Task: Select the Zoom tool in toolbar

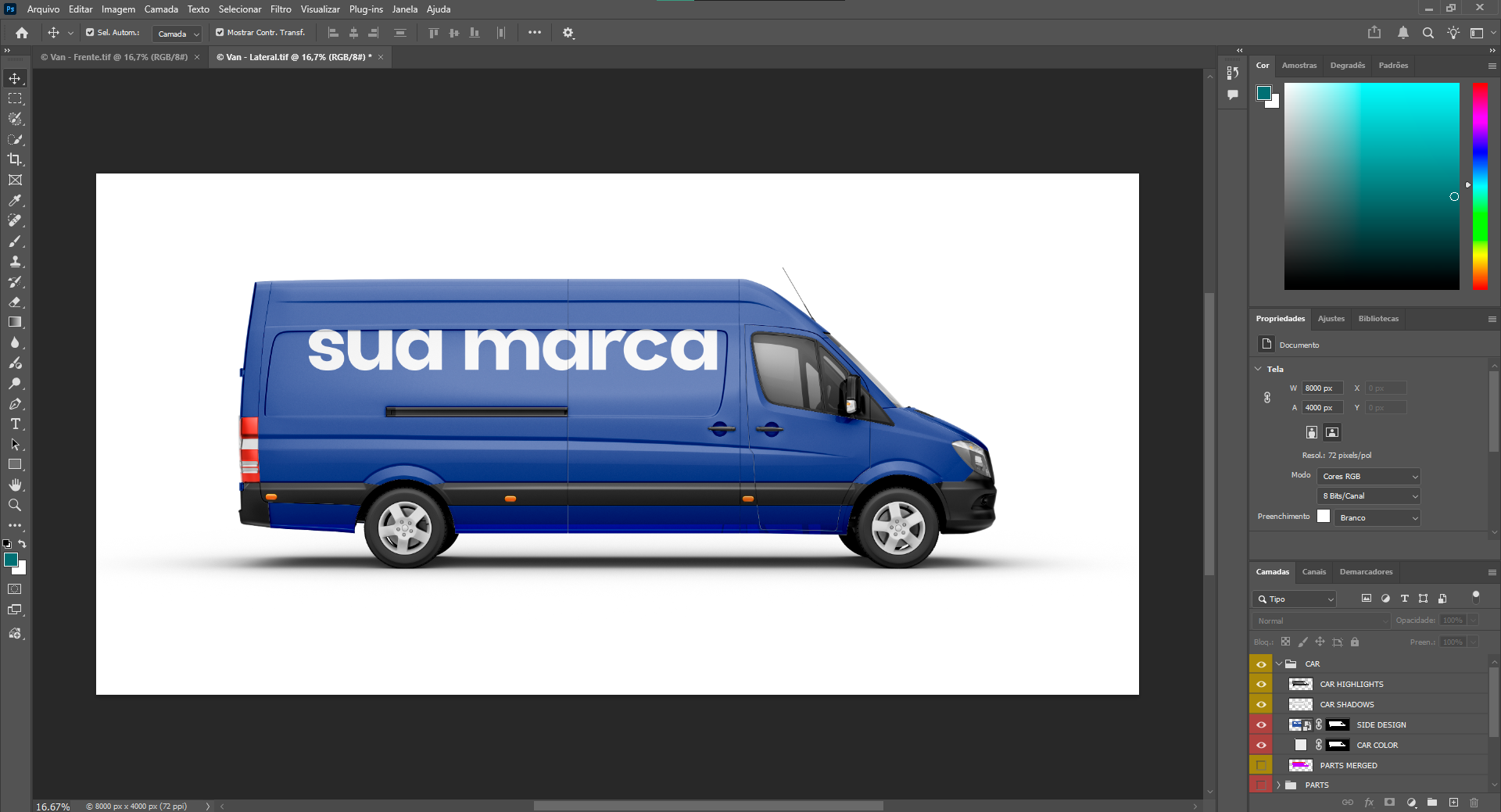Action: point(15,505)
